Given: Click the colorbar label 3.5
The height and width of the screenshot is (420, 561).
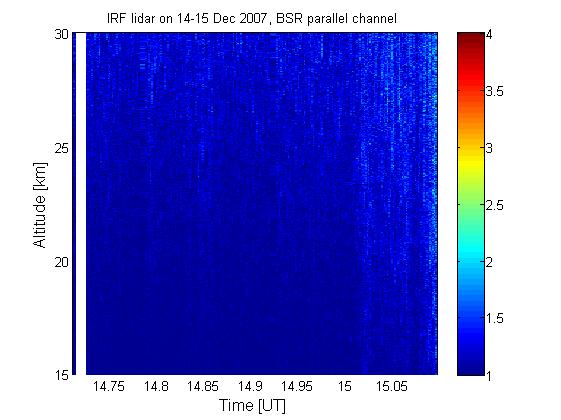Looking at the screenshot, I should point(494,92).
